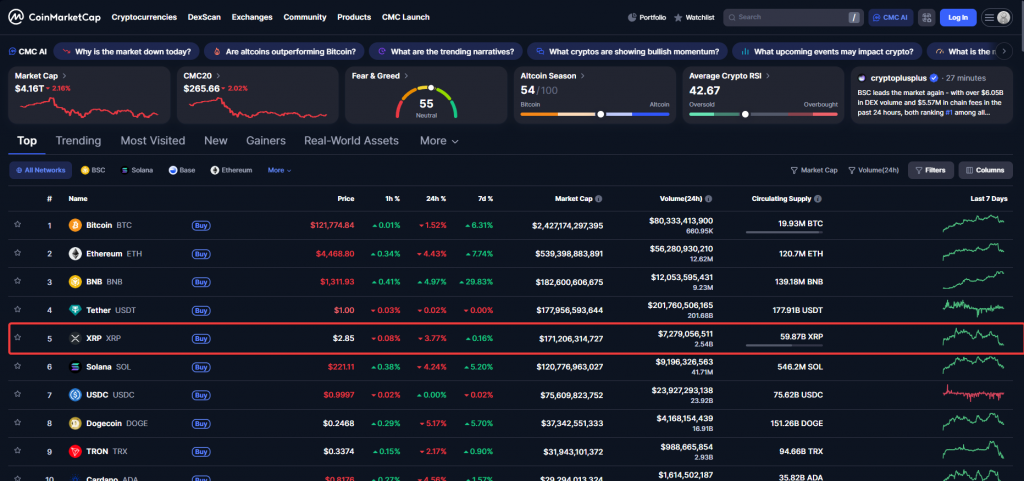Toggle the watchlist star for XRP

pos(17,338)
